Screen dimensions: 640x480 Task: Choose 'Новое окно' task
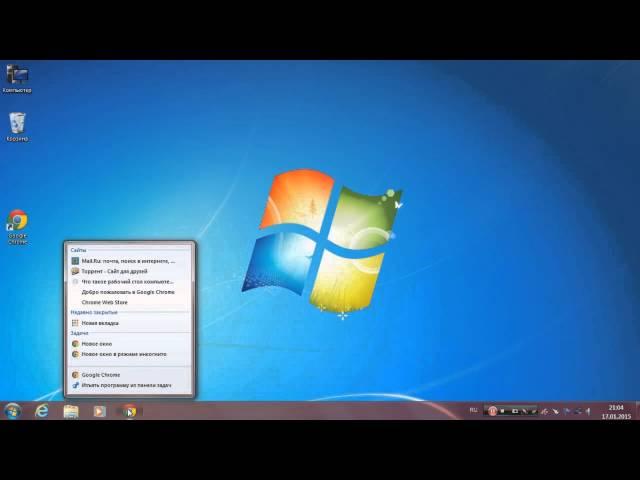coord(129,344)
